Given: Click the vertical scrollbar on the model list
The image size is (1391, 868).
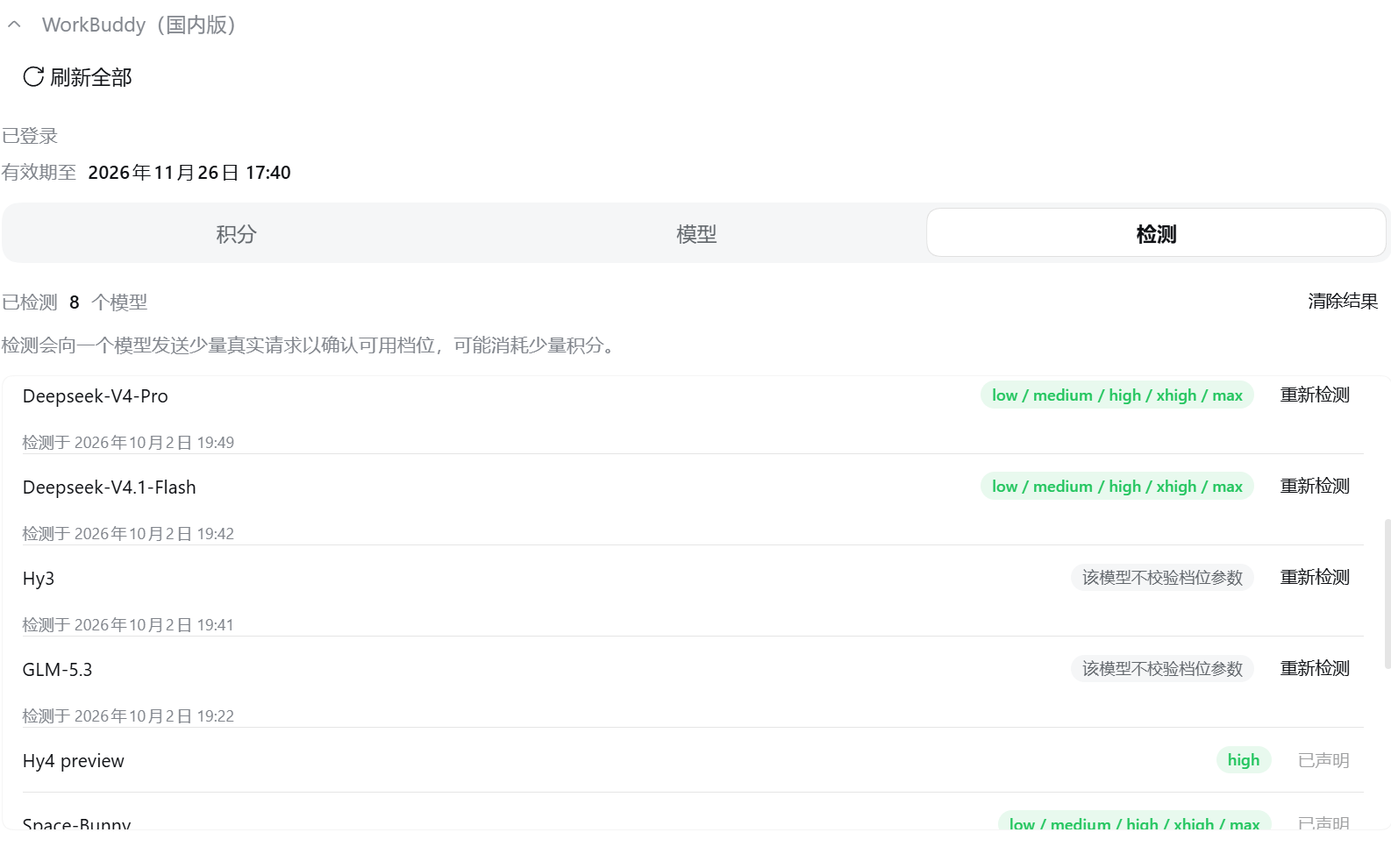Looking at the screenshot, I should click(1387, 594).
